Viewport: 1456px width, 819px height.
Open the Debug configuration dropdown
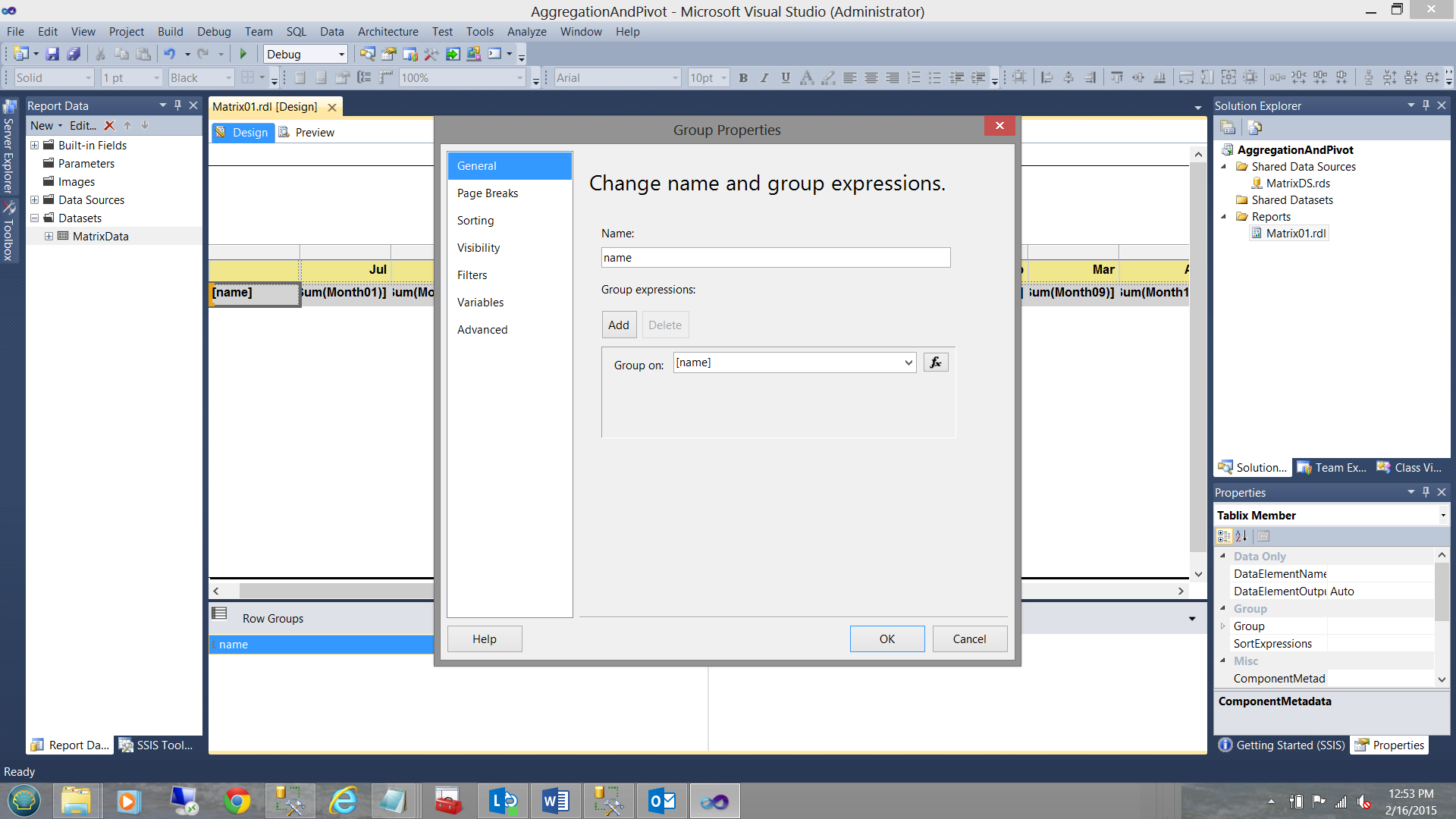[341, 54]
